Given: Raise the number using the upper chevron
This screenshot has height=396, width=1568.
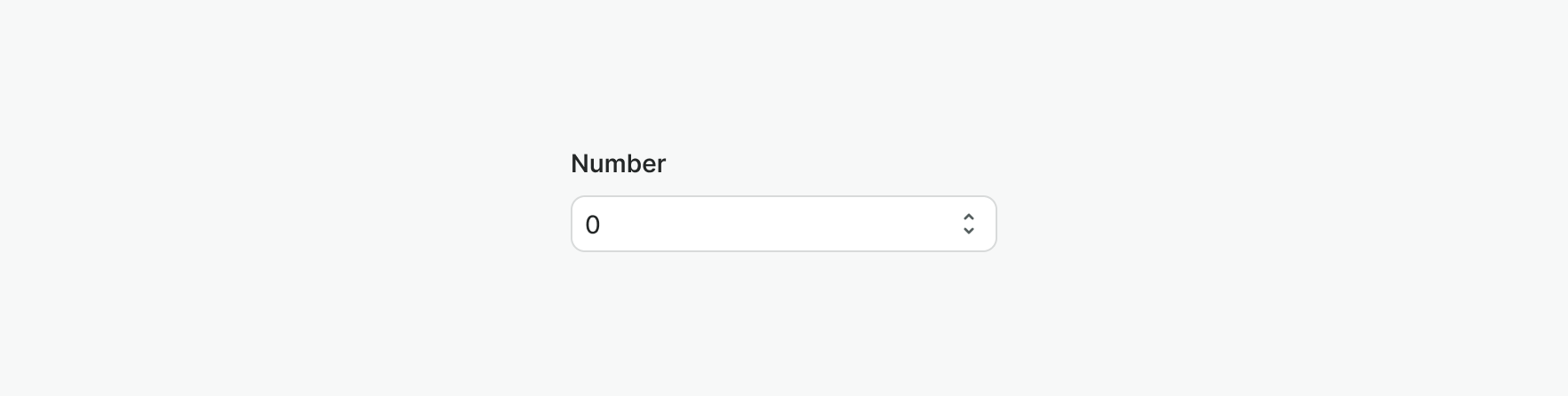Looking at the screenshot, I should click(969, 217).
